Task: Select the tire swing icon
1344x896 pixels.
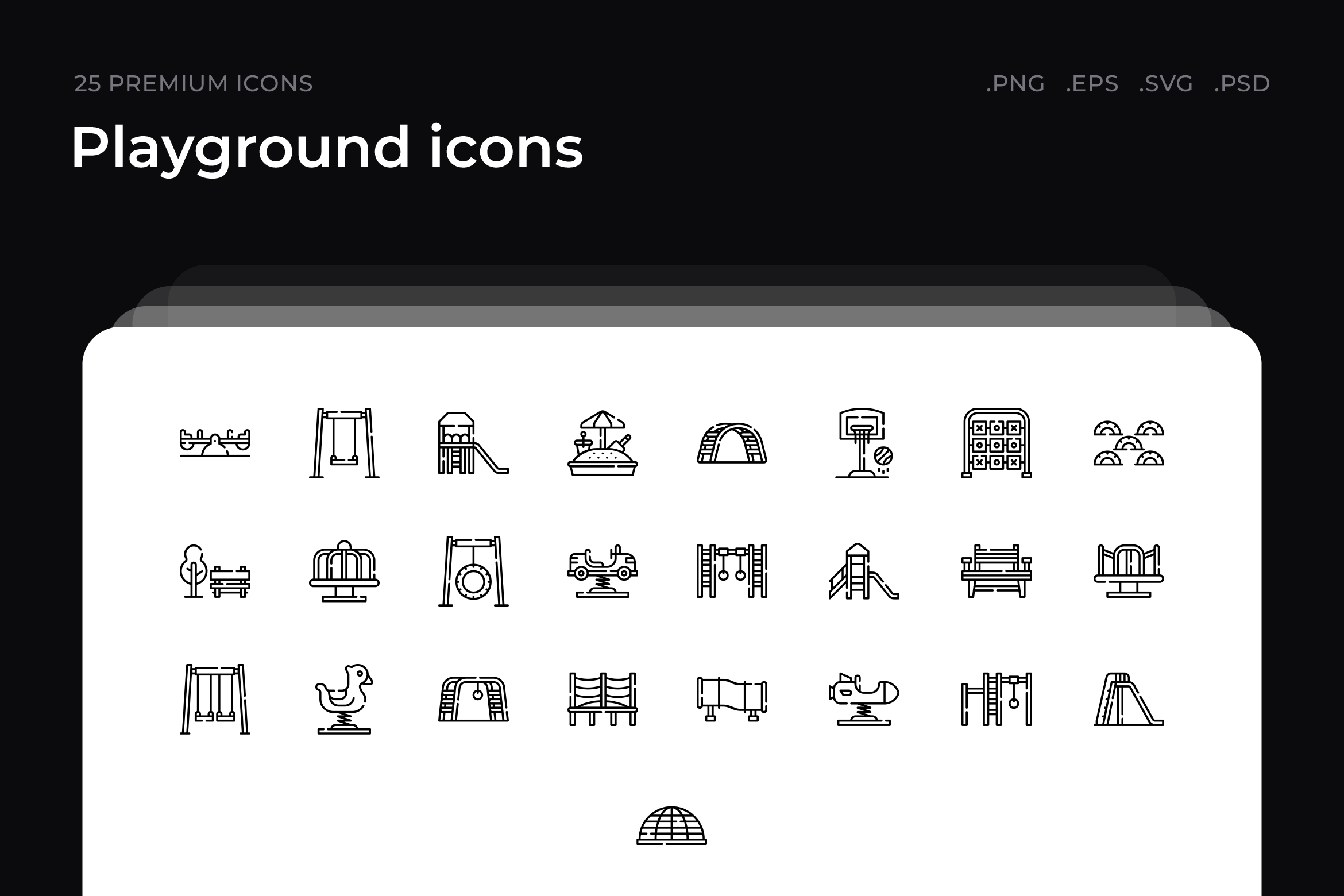Action: coord(473,571)
